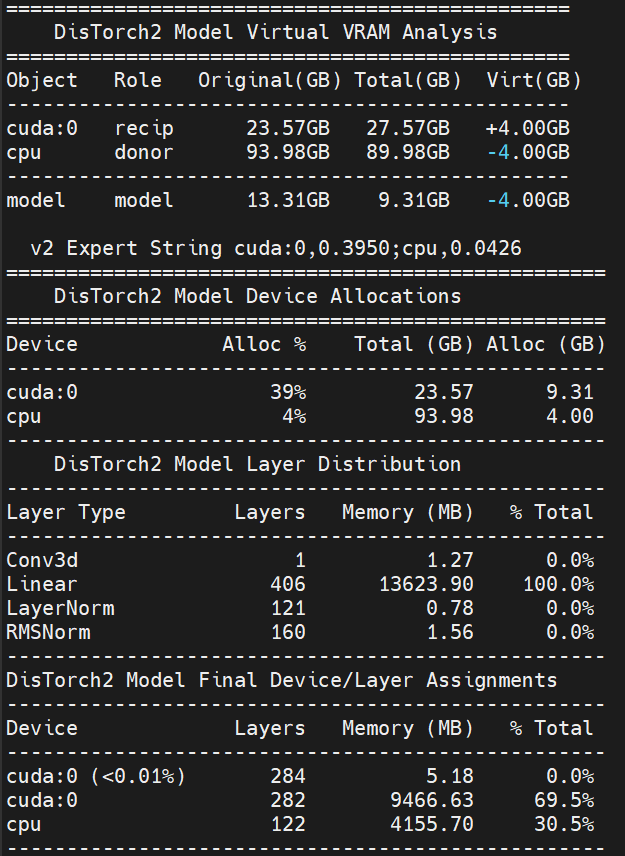
Task: Click the "39%" allocation for cuda:0
Action: click(x=288, y=392)
